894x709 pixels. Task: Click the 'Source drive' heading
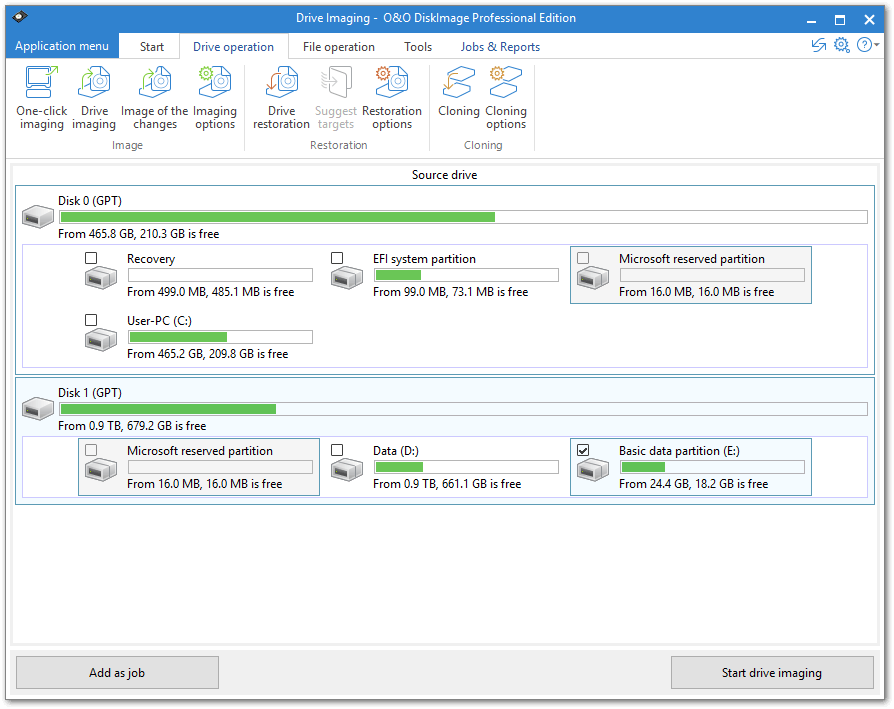(445, 175)
